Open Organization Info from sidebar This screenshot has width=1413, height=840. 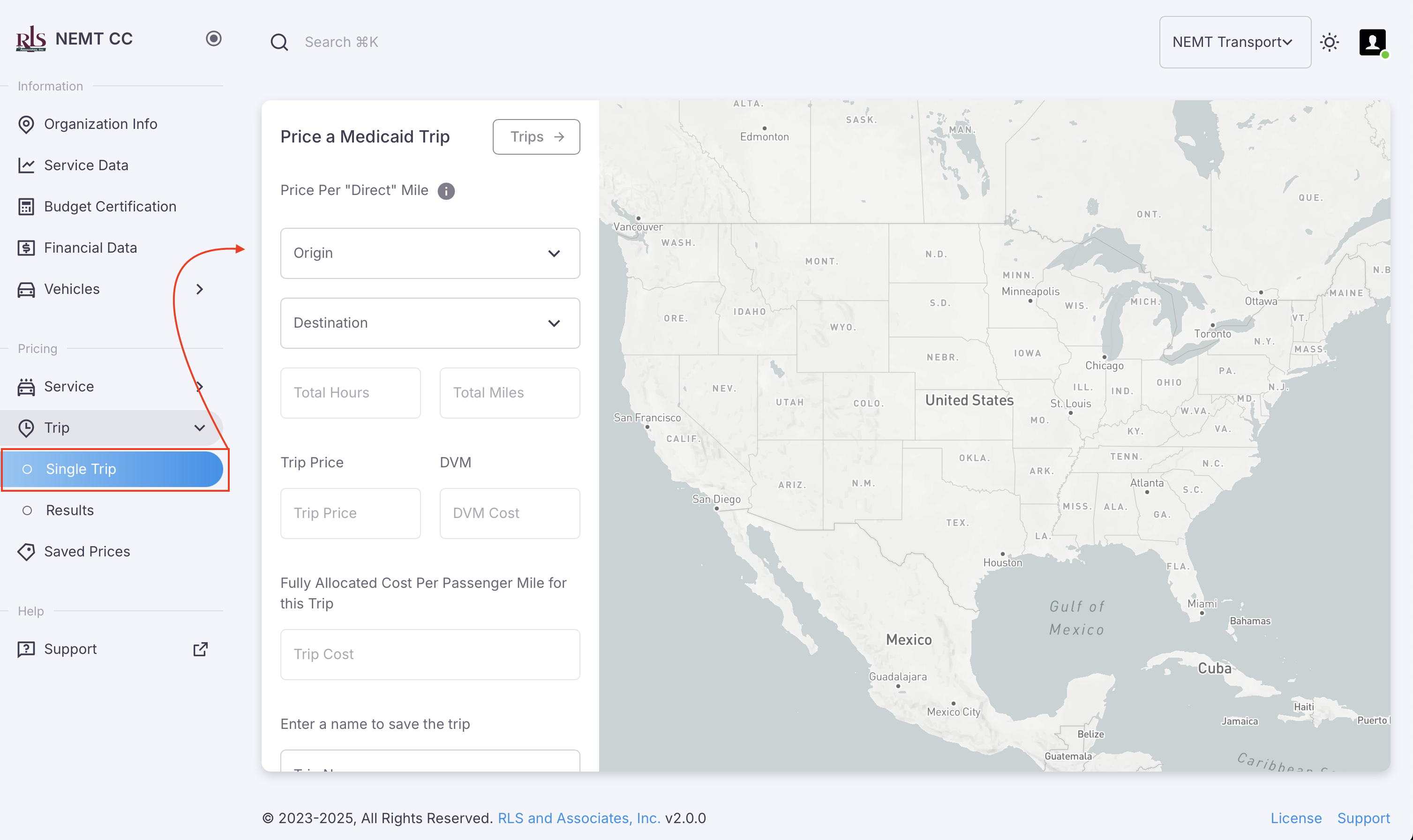coord(100,124)
